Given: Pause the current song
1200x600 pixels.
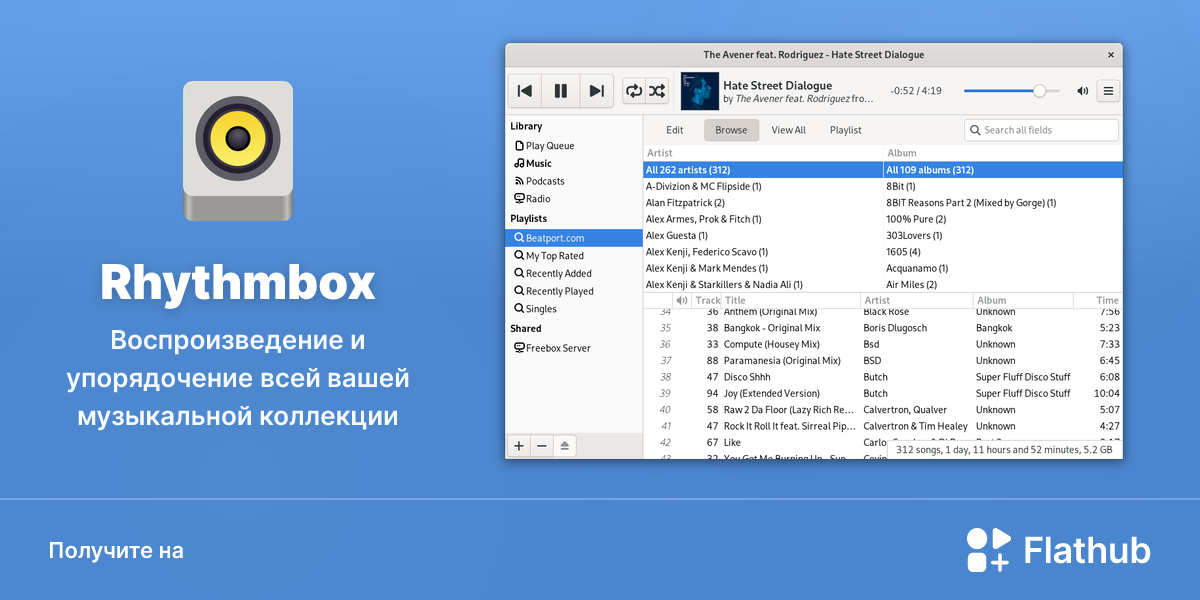Looking at the screenshot, I should (x=560, y=91).
